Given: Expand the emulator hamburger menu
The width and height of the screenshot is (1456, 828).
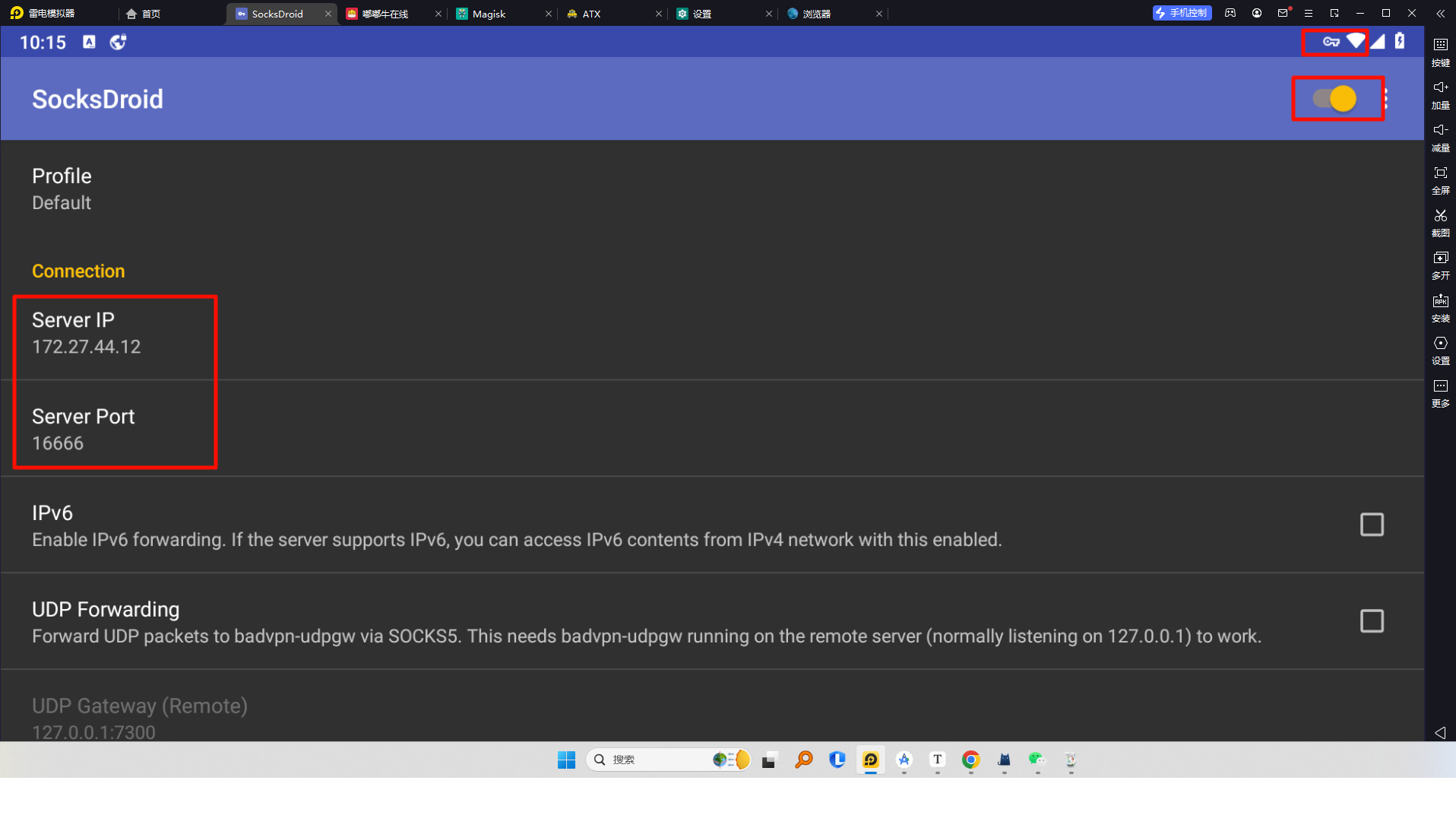Looking at the screenshot, I should (x=1309, y=14).
